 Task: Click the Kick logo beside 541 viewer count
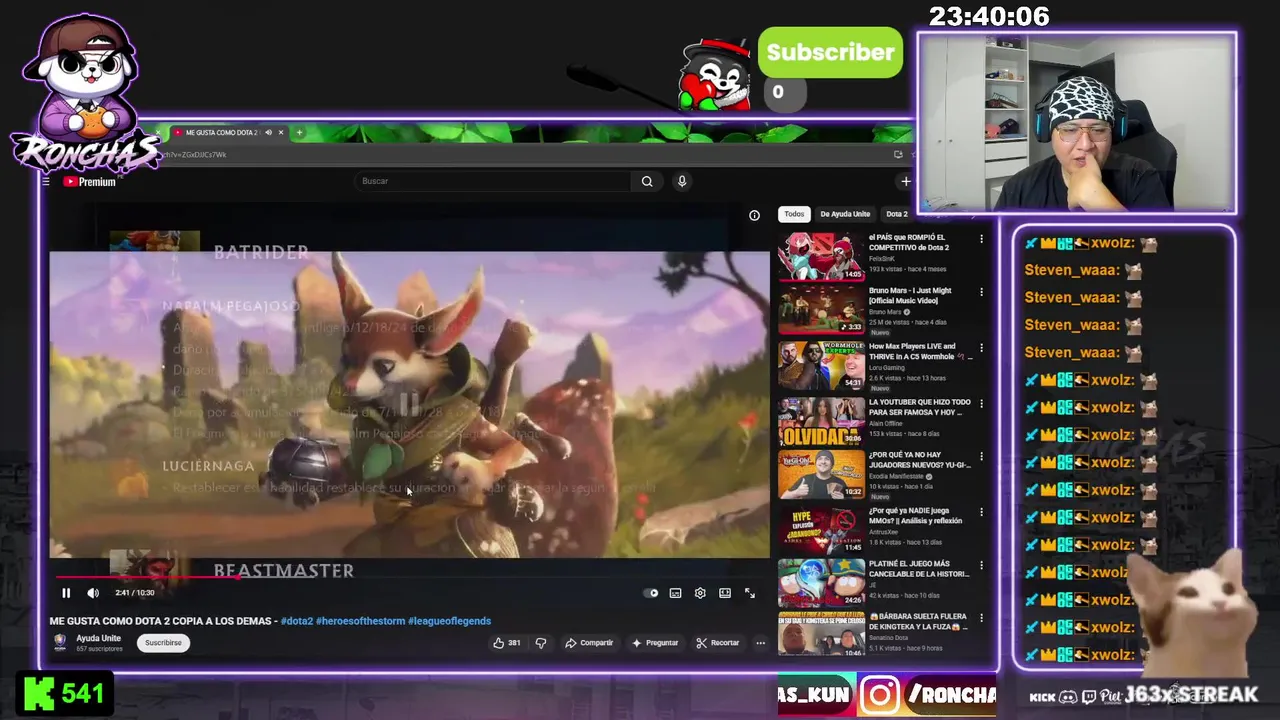39,693
